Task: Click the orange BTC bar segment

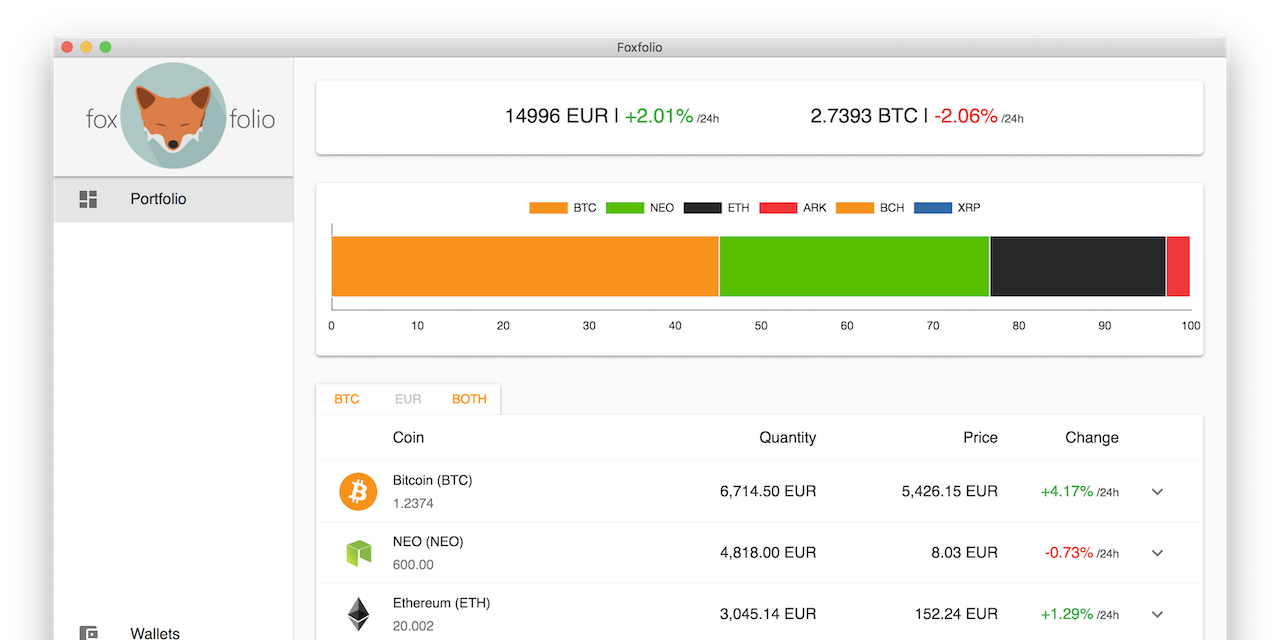Action: coord(525,267)
